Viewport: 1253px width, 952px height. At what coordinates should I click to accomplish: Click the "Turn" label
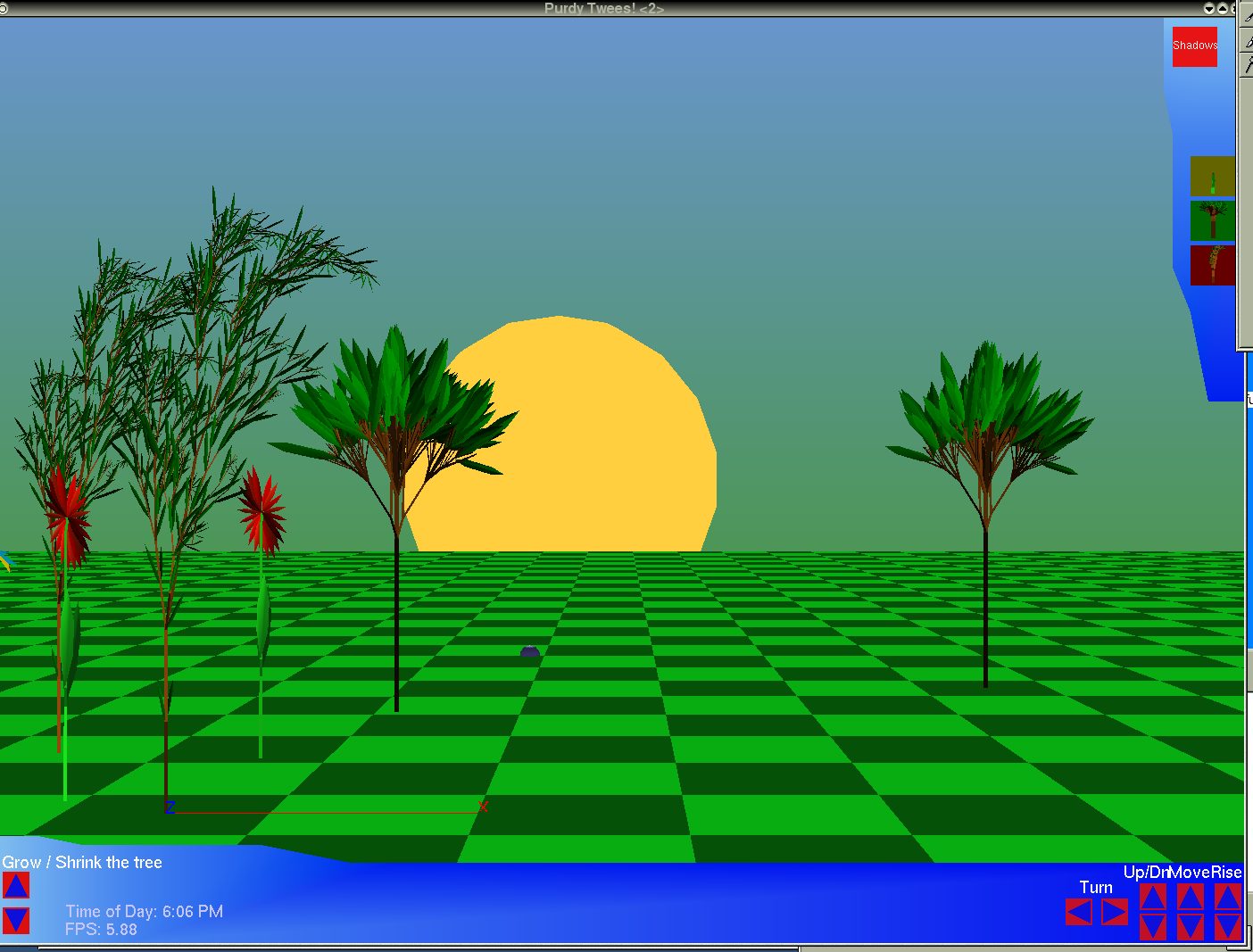coord(1096,888)
